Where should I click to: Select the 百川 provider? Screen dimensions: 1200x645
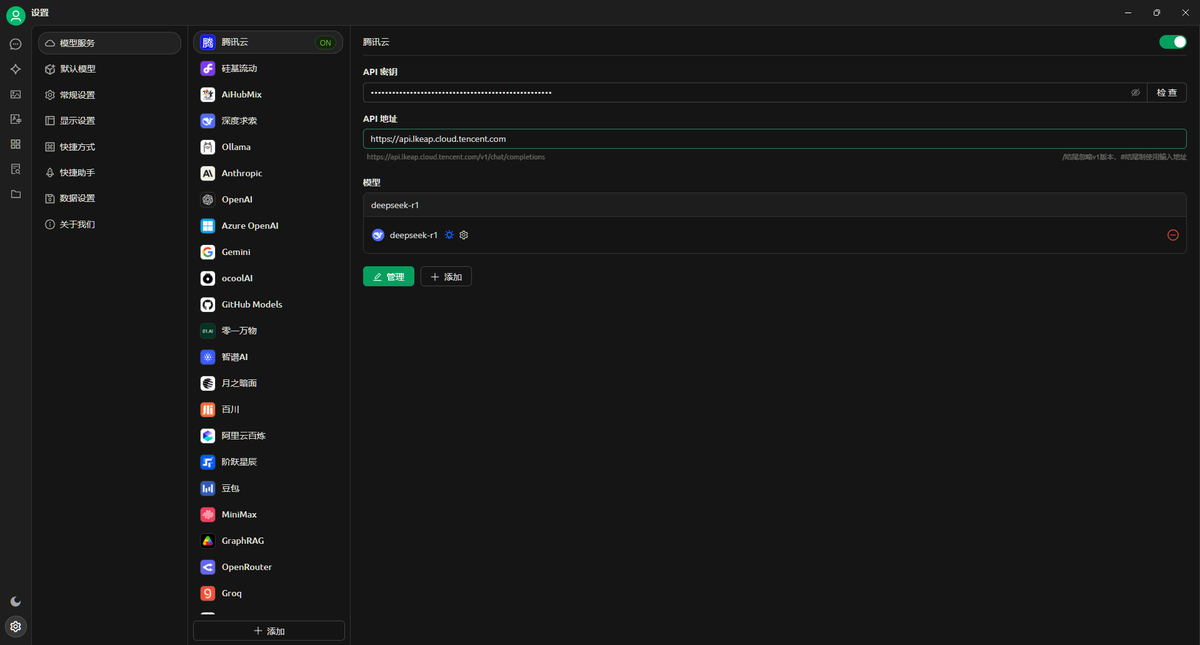(268, 409)
